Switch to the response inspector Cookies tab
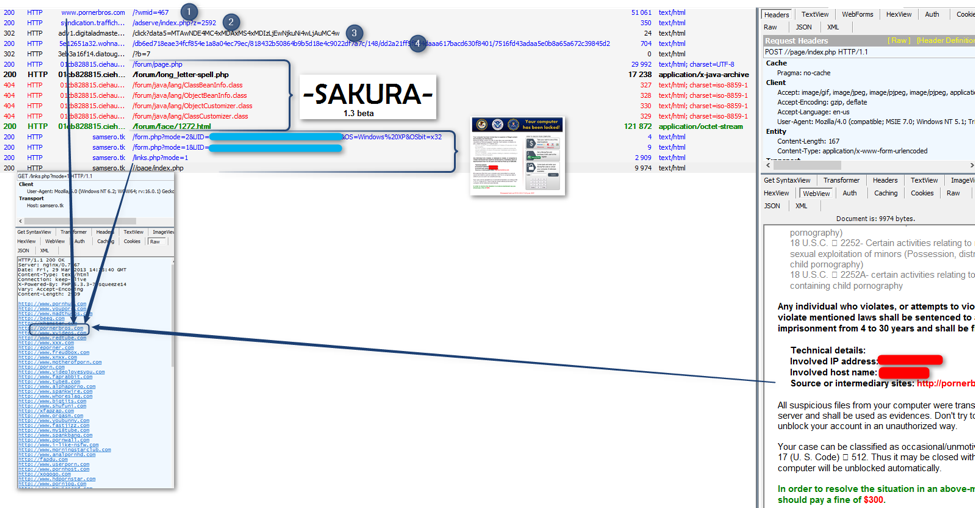This screenshot has height=508, width=975. click(x=922, y=193)
